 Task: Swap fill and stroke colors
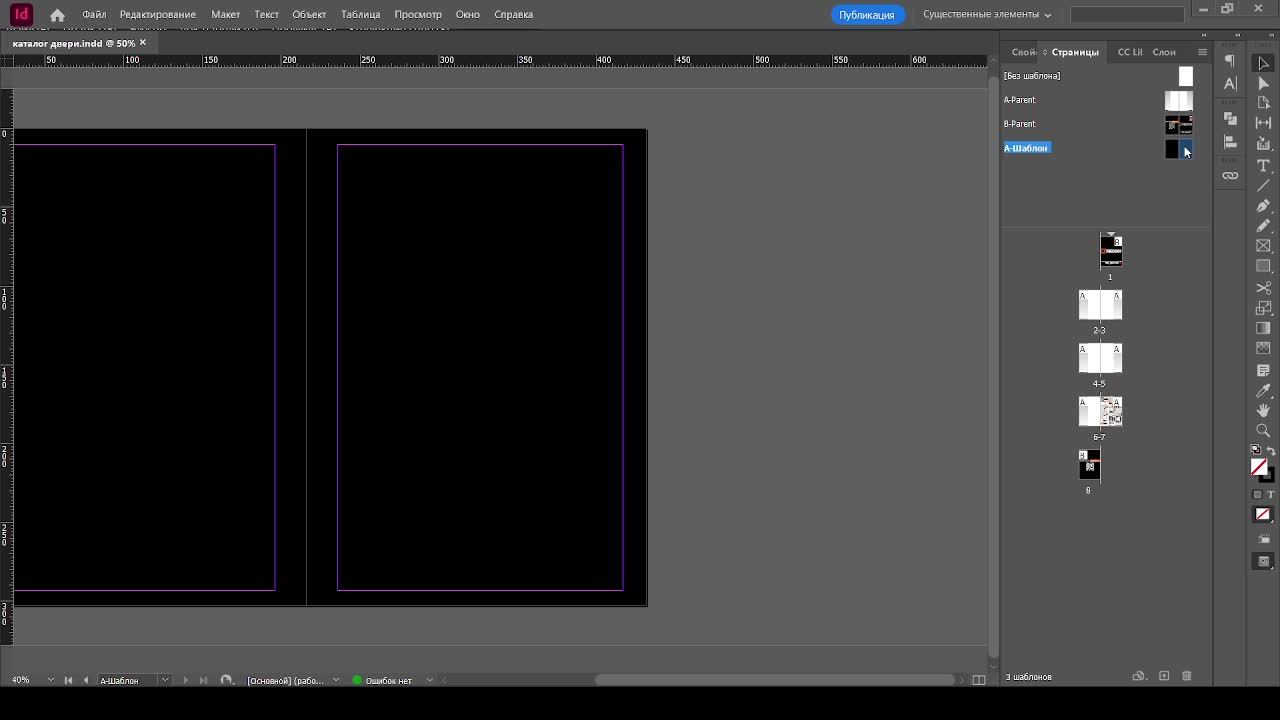1270,452
